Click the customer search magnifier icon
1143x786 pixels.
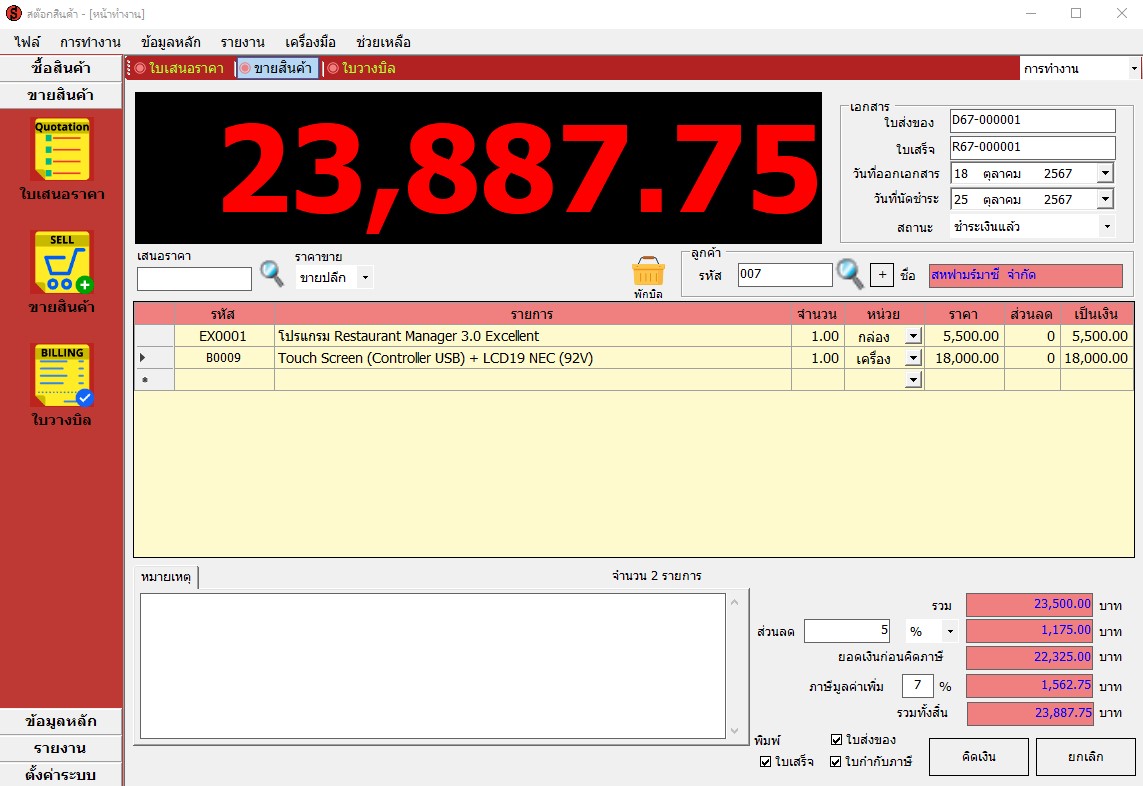(850, 274)
